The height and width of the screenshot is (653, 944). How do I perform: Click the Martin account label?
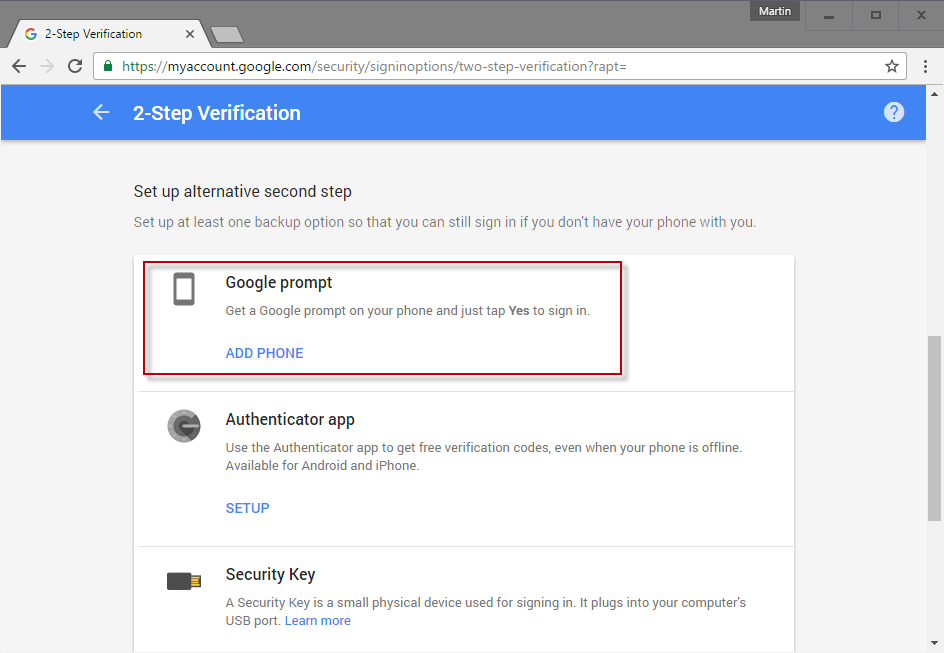tap(774, 11)
